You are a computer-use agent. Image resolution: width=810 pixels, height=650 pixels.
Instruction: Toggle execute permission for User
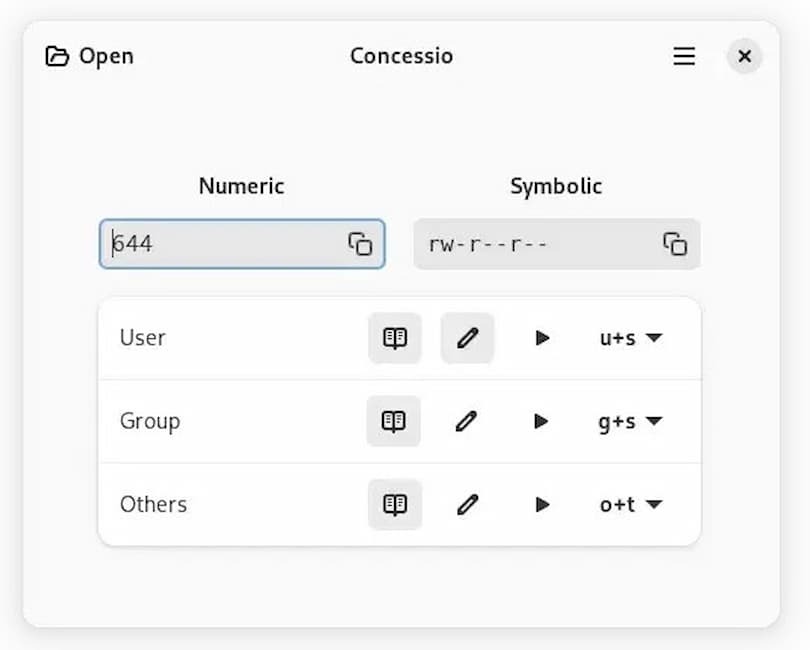pos(541,338)
